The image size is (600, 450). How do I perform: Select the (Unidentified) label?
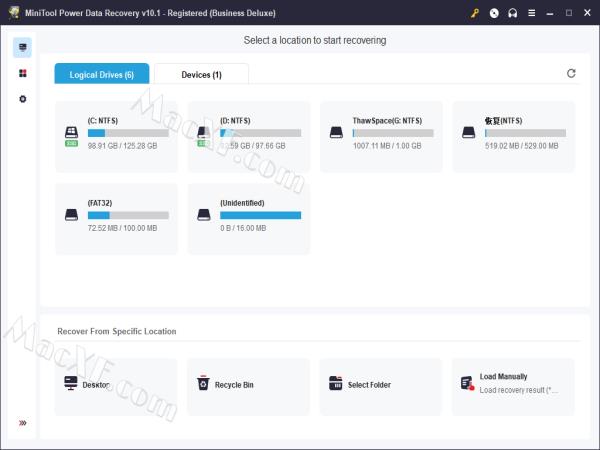(242, 203)
